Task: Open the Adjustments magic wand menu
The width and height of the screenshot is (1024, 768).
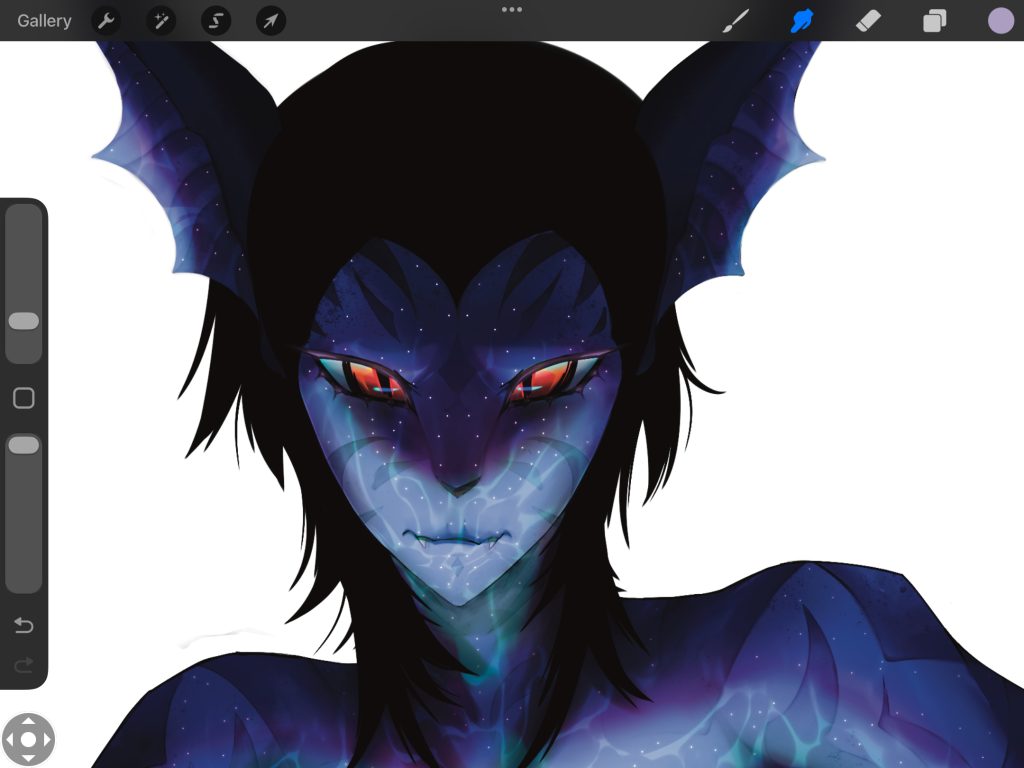Action: [x=161, y=21]
